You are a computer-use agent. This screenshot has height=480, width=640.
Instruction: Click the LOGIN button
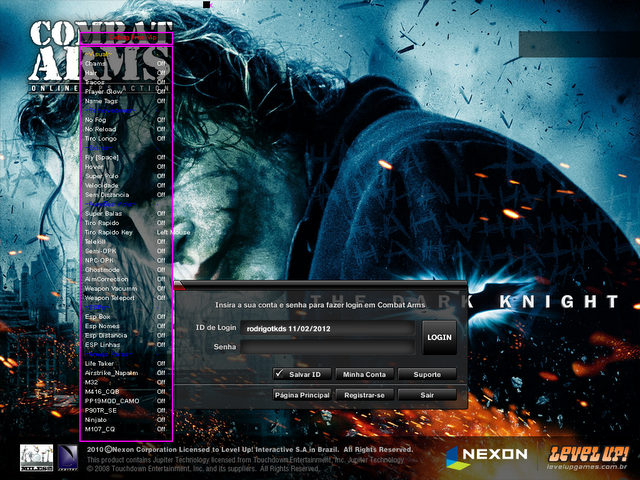[439, 337]
